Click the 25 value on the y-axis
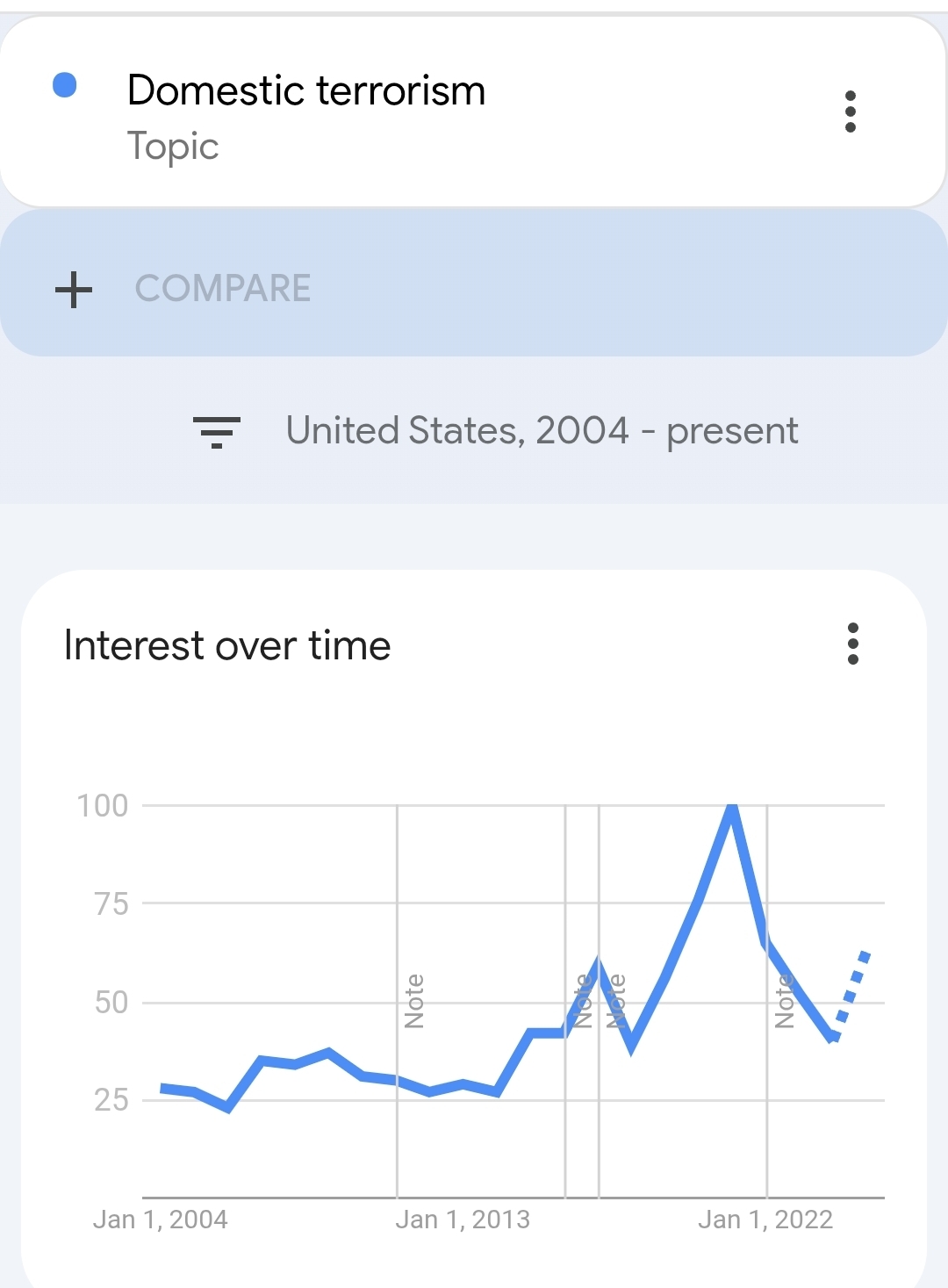 click(111, 1099)
